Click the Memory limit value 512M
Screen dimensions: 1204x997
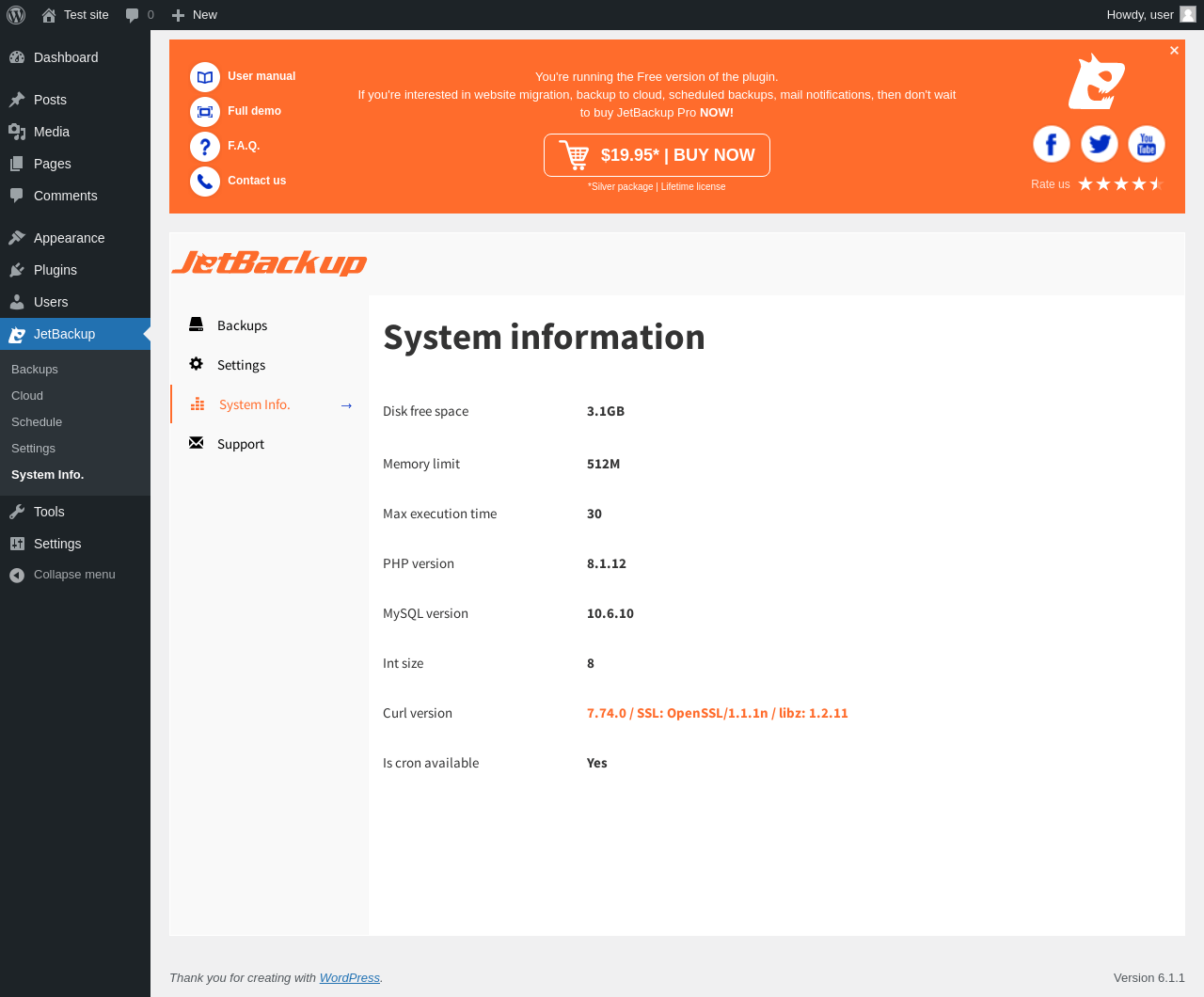point(603,464)
